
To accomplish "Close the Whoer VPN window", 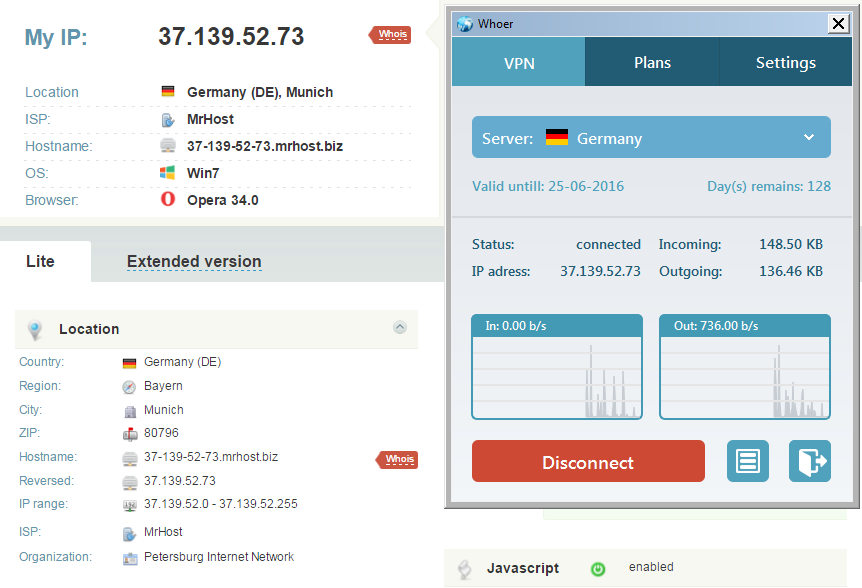I will pos(838,23).
